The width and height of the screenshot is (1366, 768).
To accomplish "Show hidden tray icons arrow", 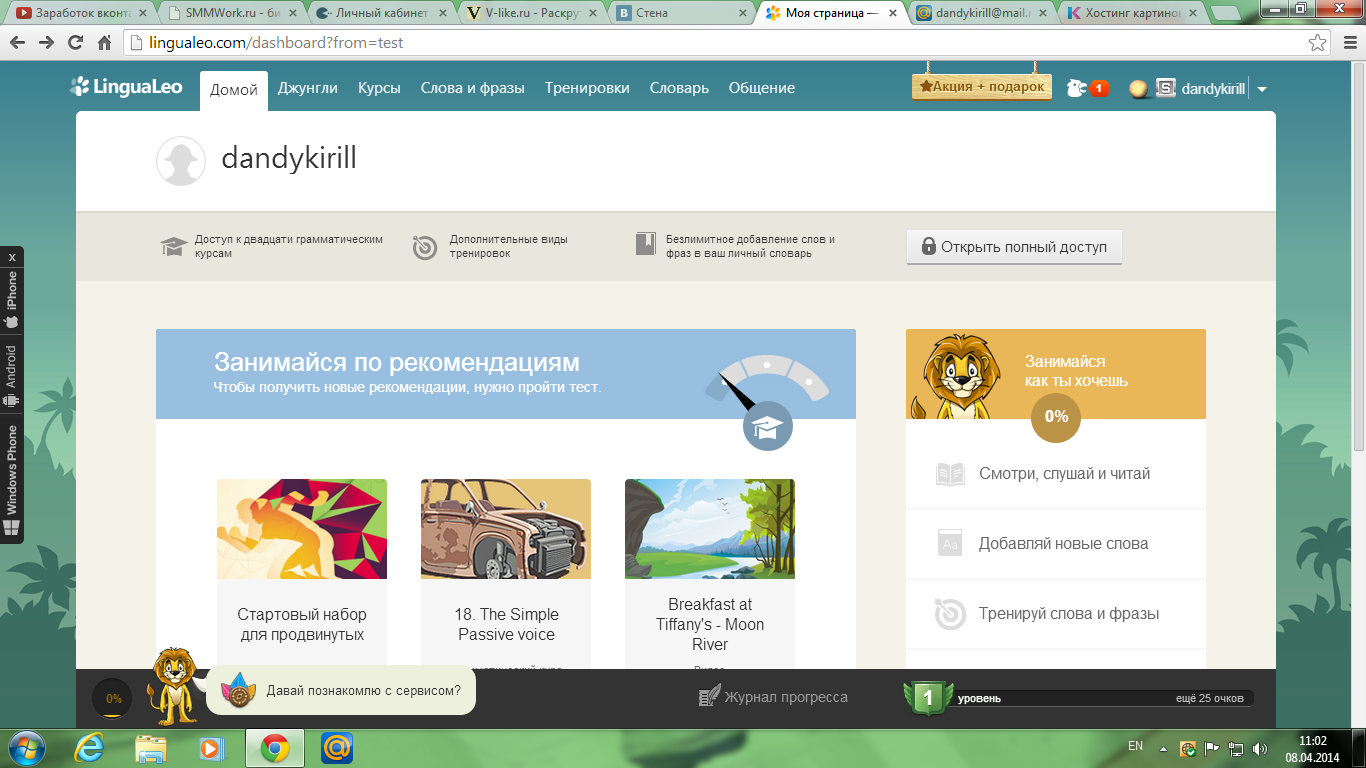I will tap(1163, 748).
